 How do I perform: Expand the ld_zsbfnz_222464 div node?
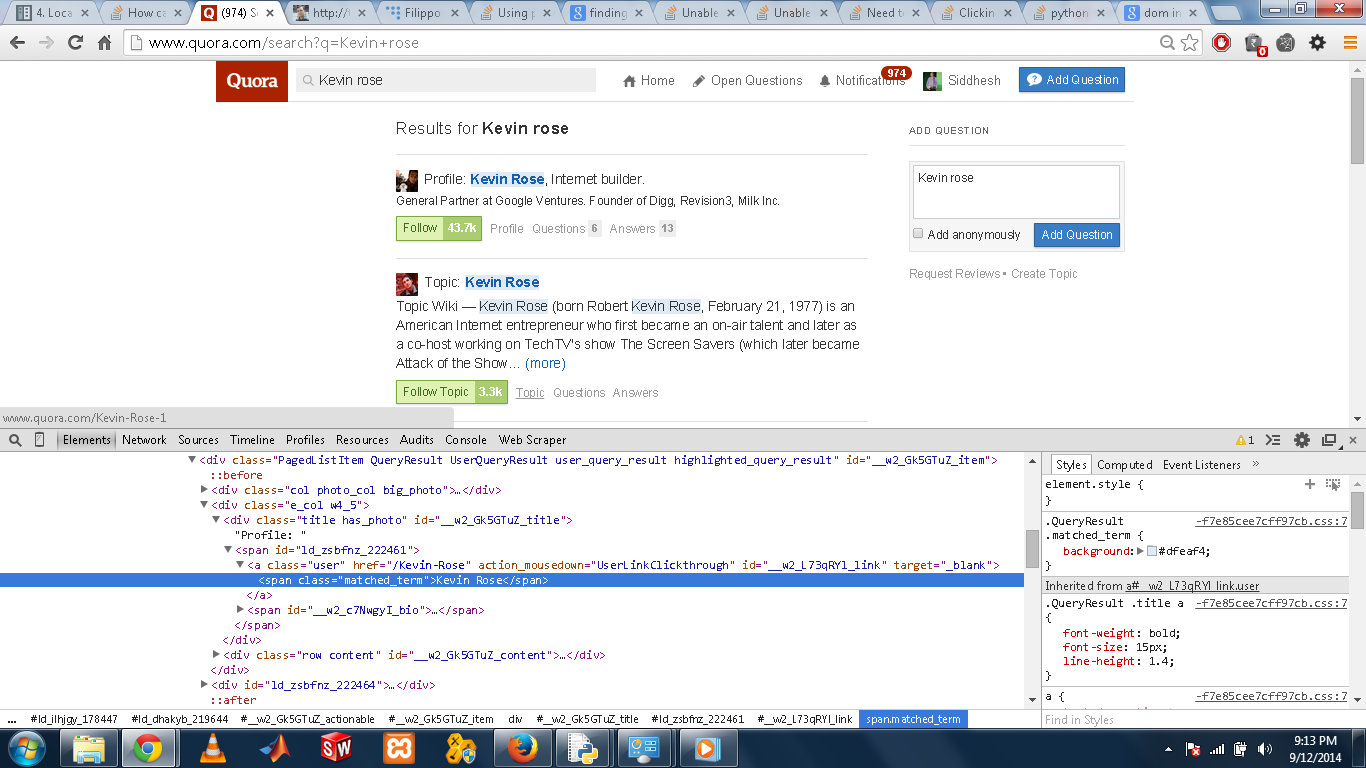(205, 685)
